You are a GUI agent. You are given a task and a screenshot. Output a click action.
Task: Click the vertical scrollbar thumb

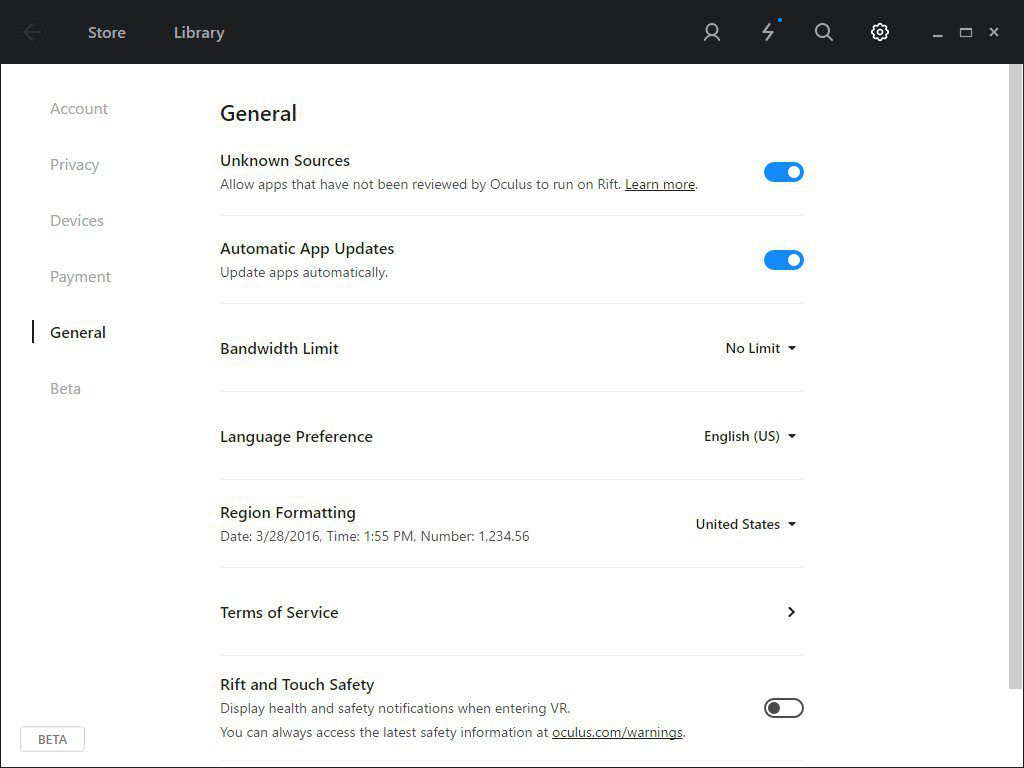click(1016, 376)
